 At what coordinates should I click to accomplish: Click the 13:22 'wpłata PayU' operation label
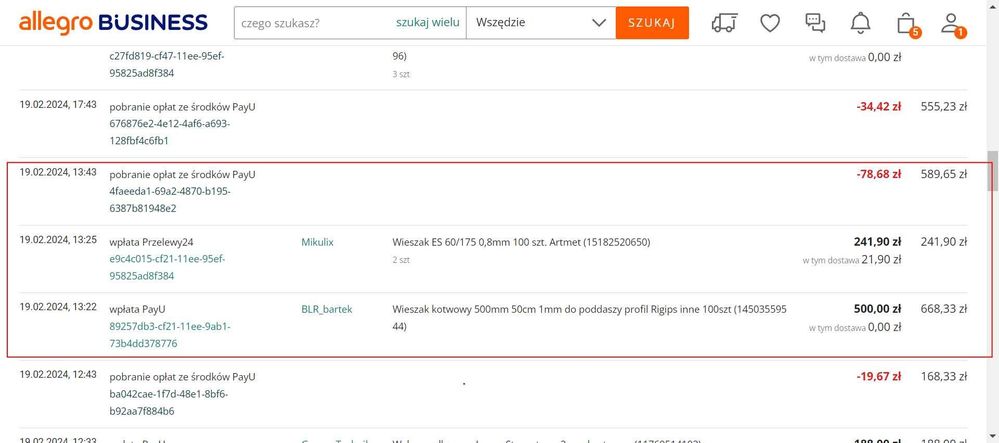[137, 310]
